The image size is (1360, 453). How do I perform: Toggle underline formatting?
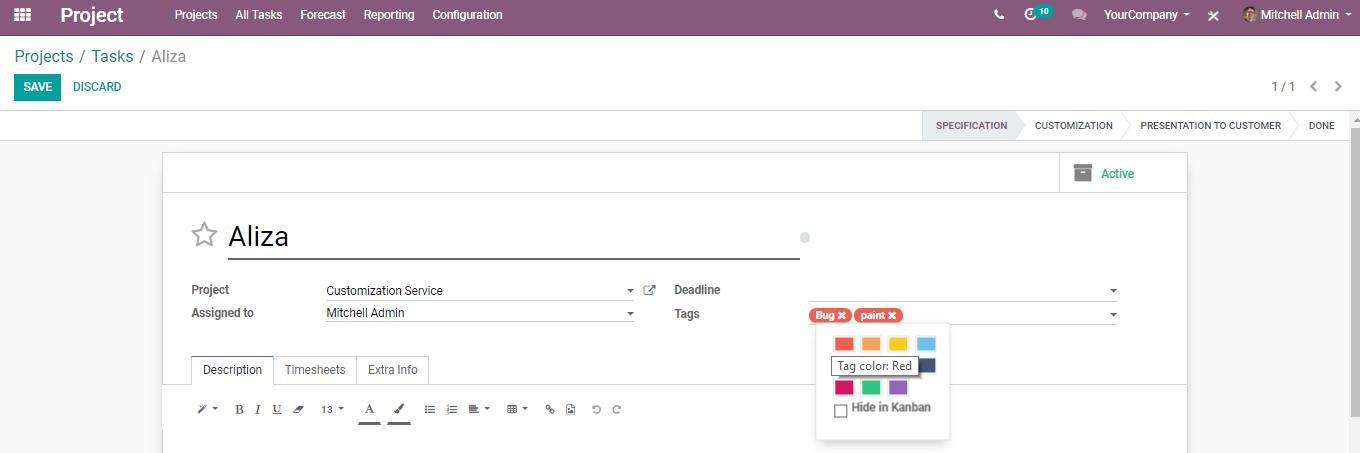pos(276,409)
